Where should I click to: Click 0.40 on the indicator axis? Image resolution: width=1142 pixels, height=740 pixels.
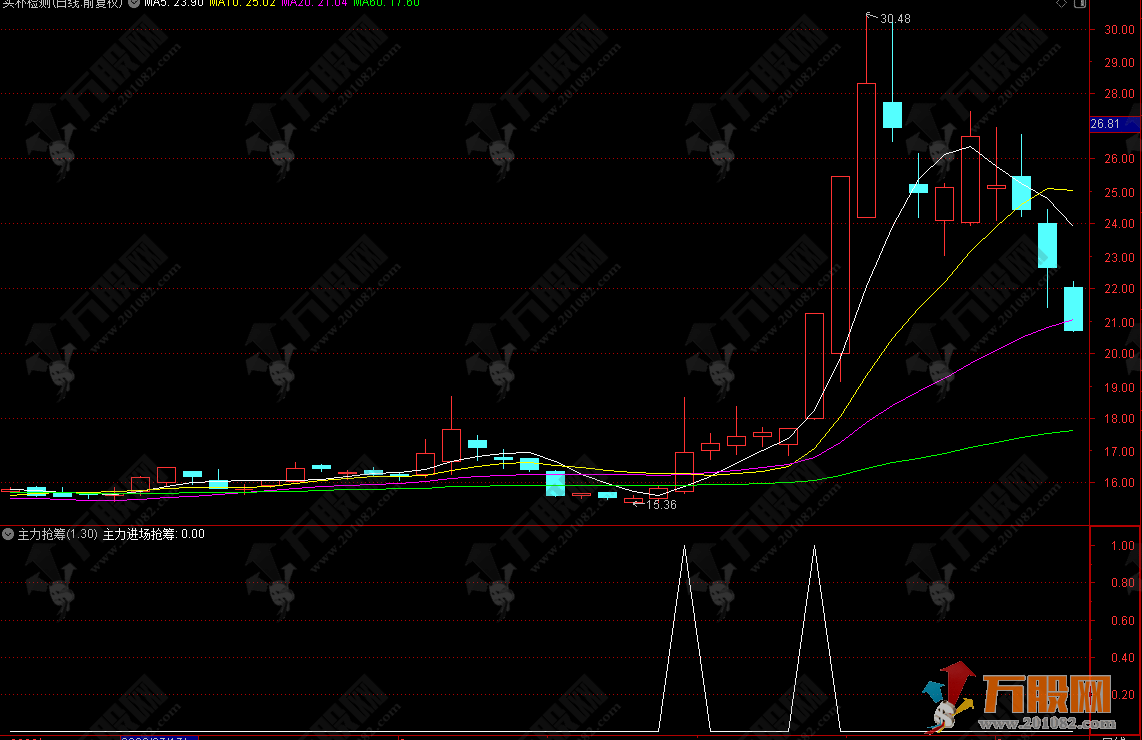click(1123, 658)
